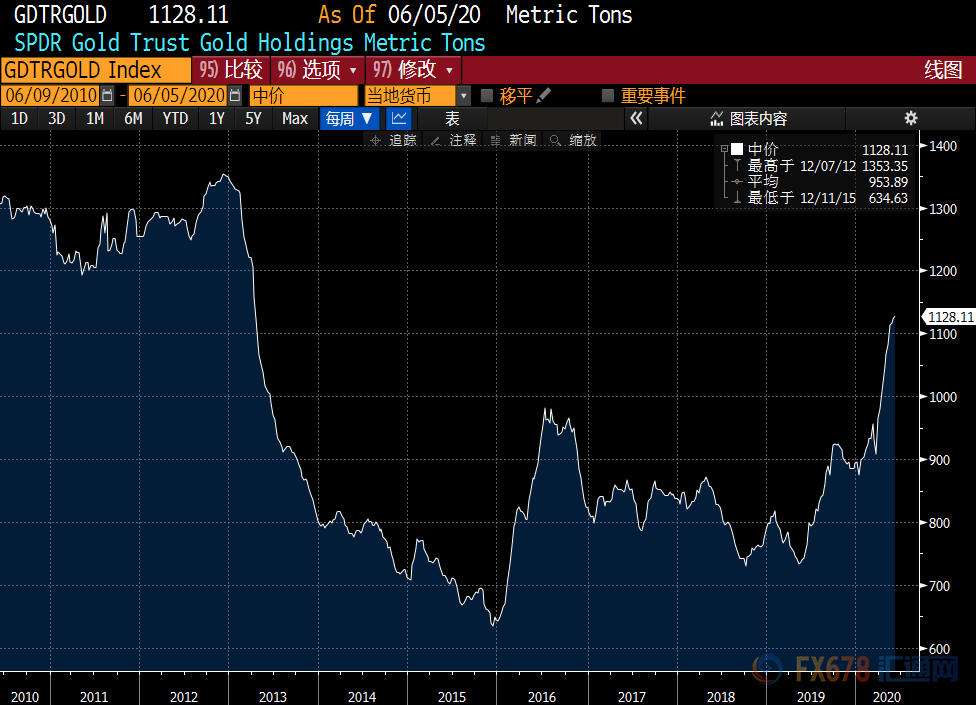976x705 pixels.
Task: Click the 600 y-axis tick label
Action: point(939,648)
